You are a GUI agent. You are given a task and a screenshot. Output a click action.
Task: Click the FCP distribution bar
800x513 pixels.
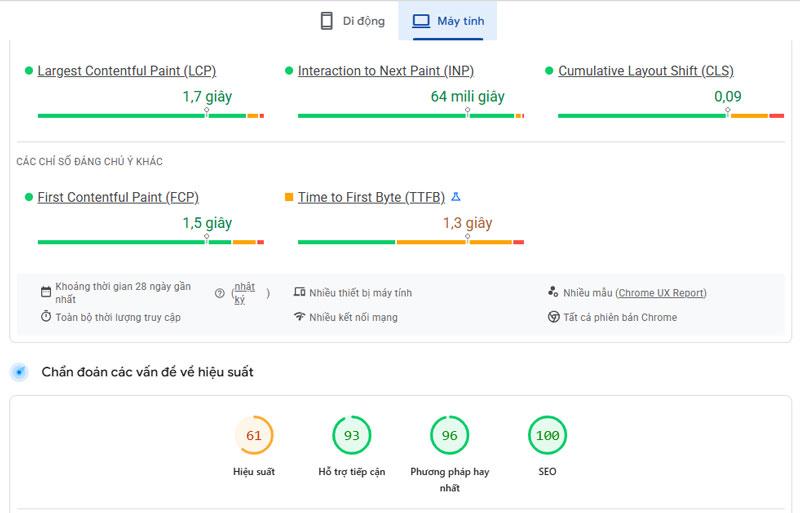pyautogui.click(x=151, y=242)
